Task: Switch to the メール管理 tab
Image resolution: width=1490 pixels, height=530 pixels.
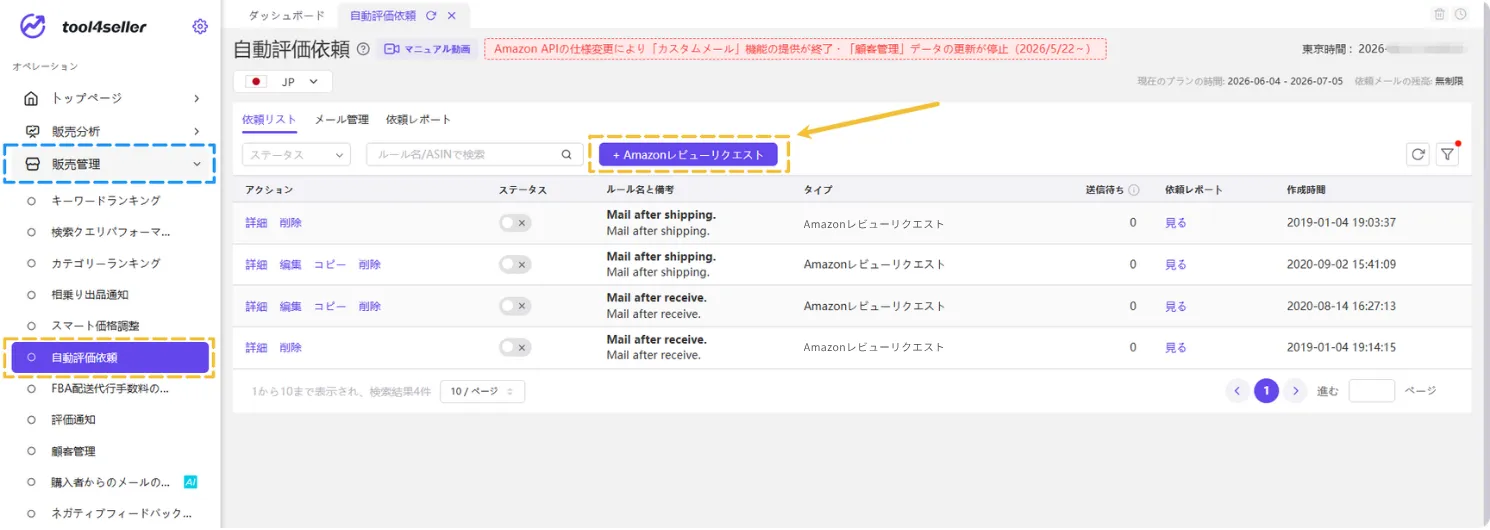Action: pos(342,119)
